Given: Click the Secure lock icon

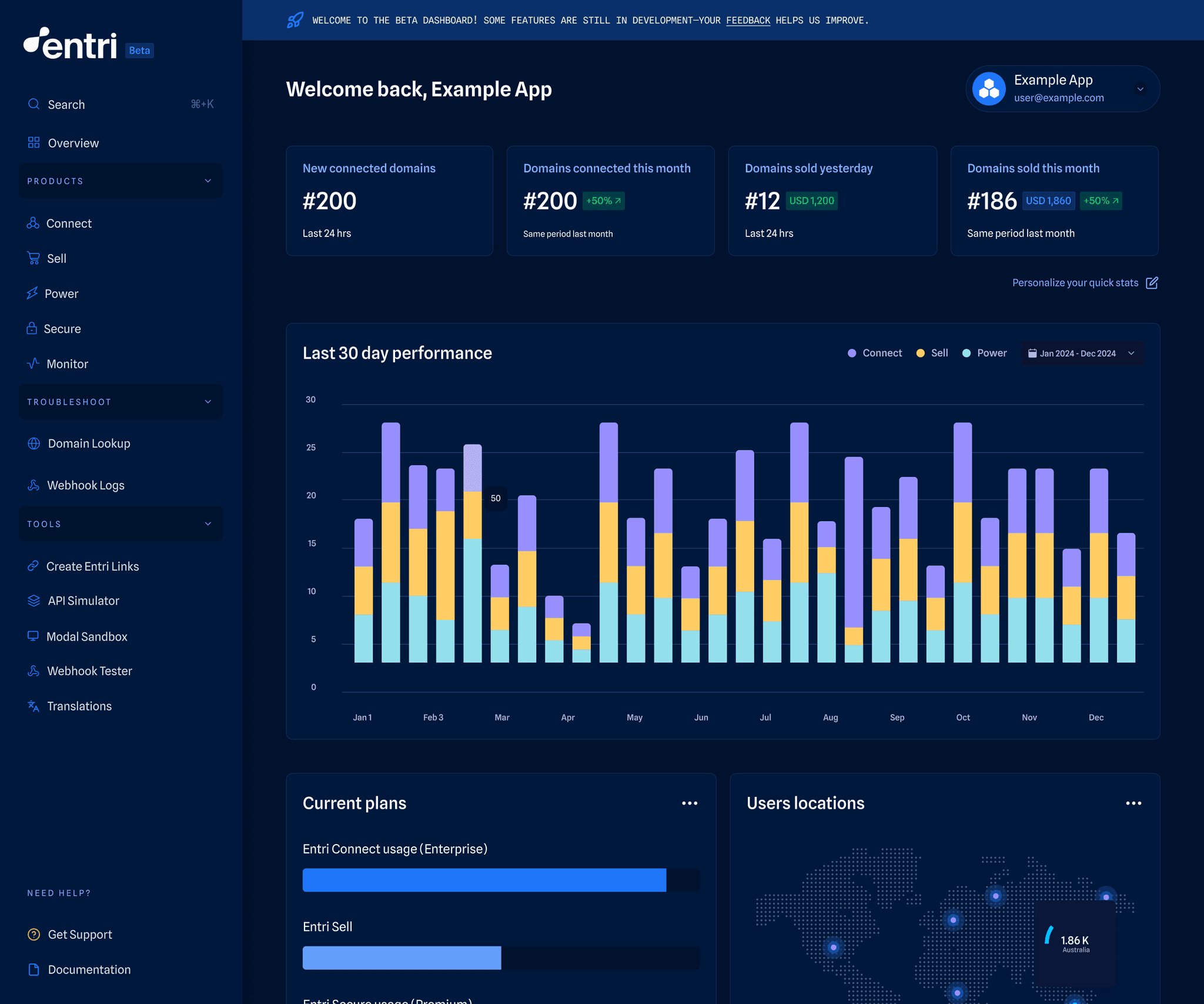Looking at the screenshot, I should tap(34, 328).
